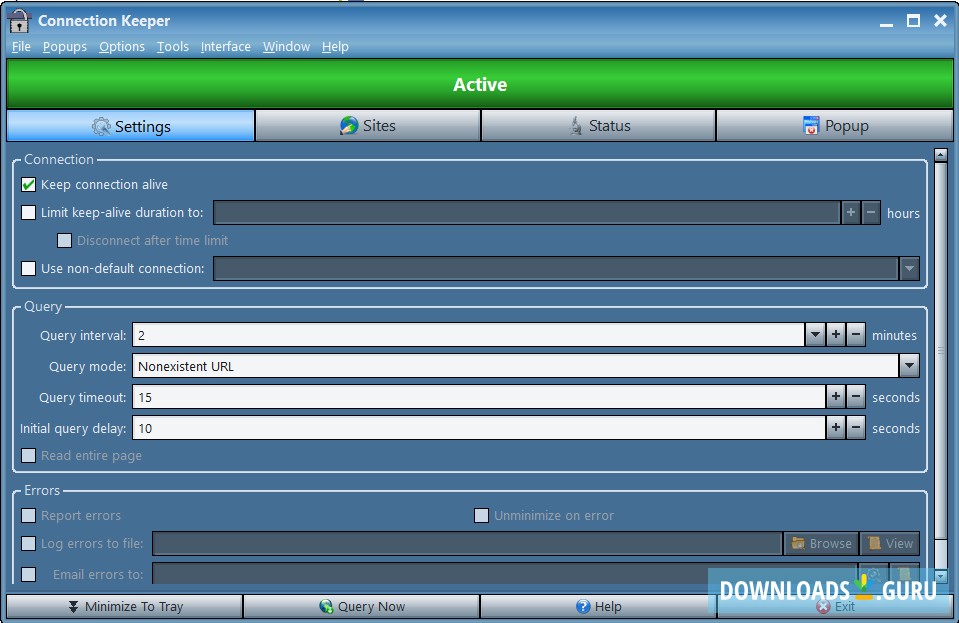Click the scrollbar up arrow
Screen dimensions: 959x623
click(x=941, y=155)
